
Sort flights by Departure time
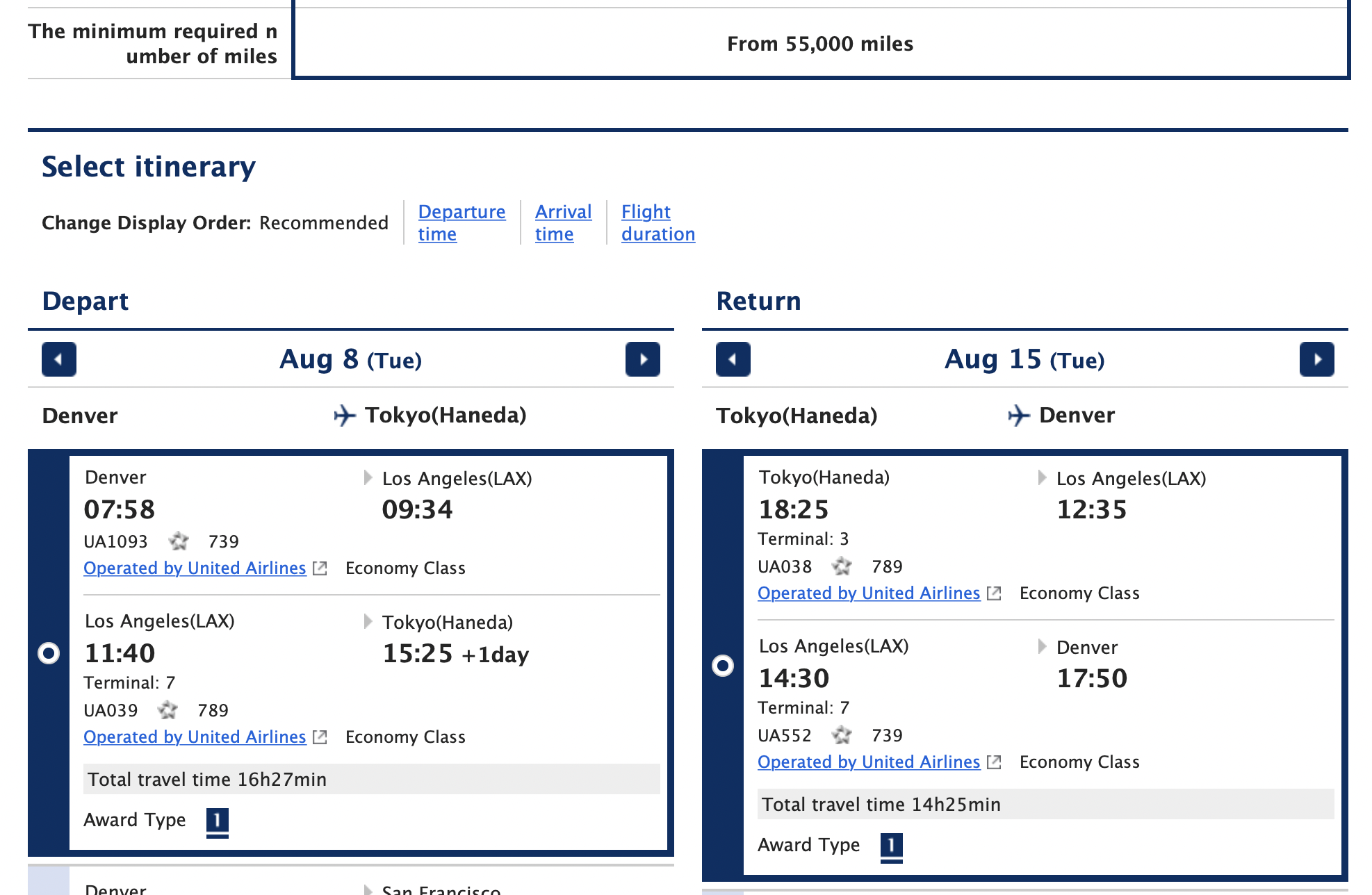pos(462,222)
